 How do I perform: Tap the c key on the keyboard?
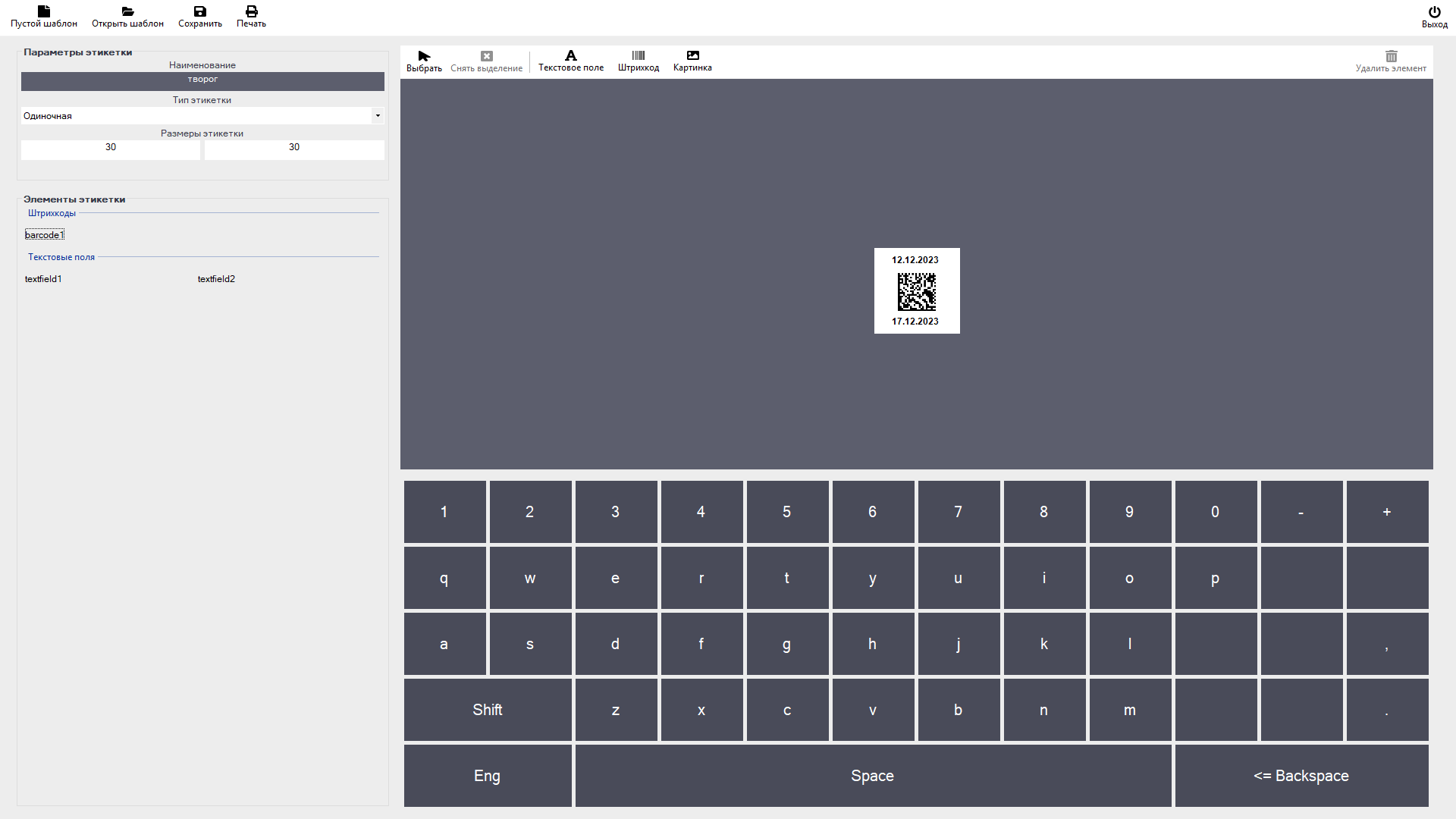(x=788, y=710)
